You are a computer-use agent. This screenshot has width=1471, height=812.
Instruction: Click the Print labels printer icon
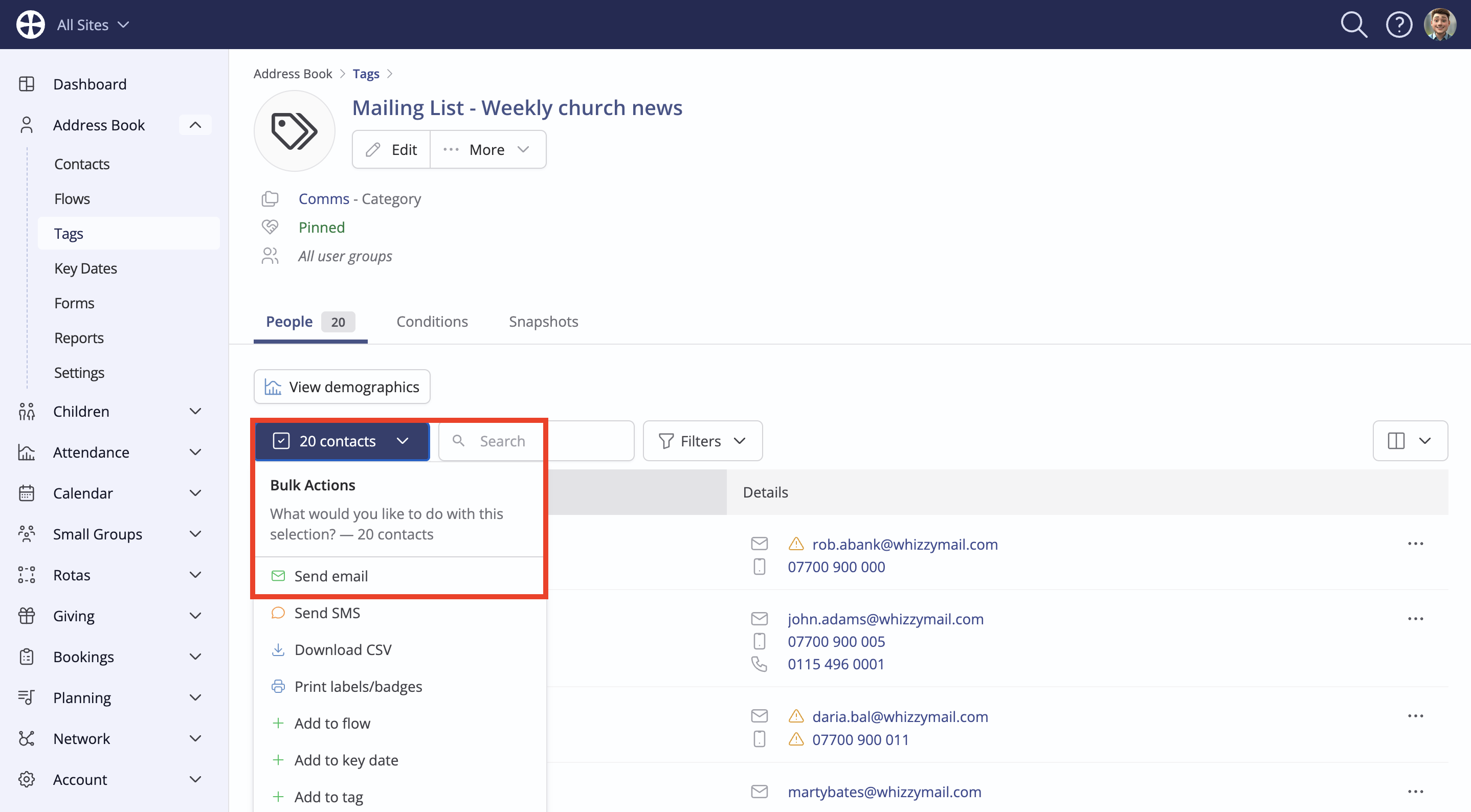[278, 686]
